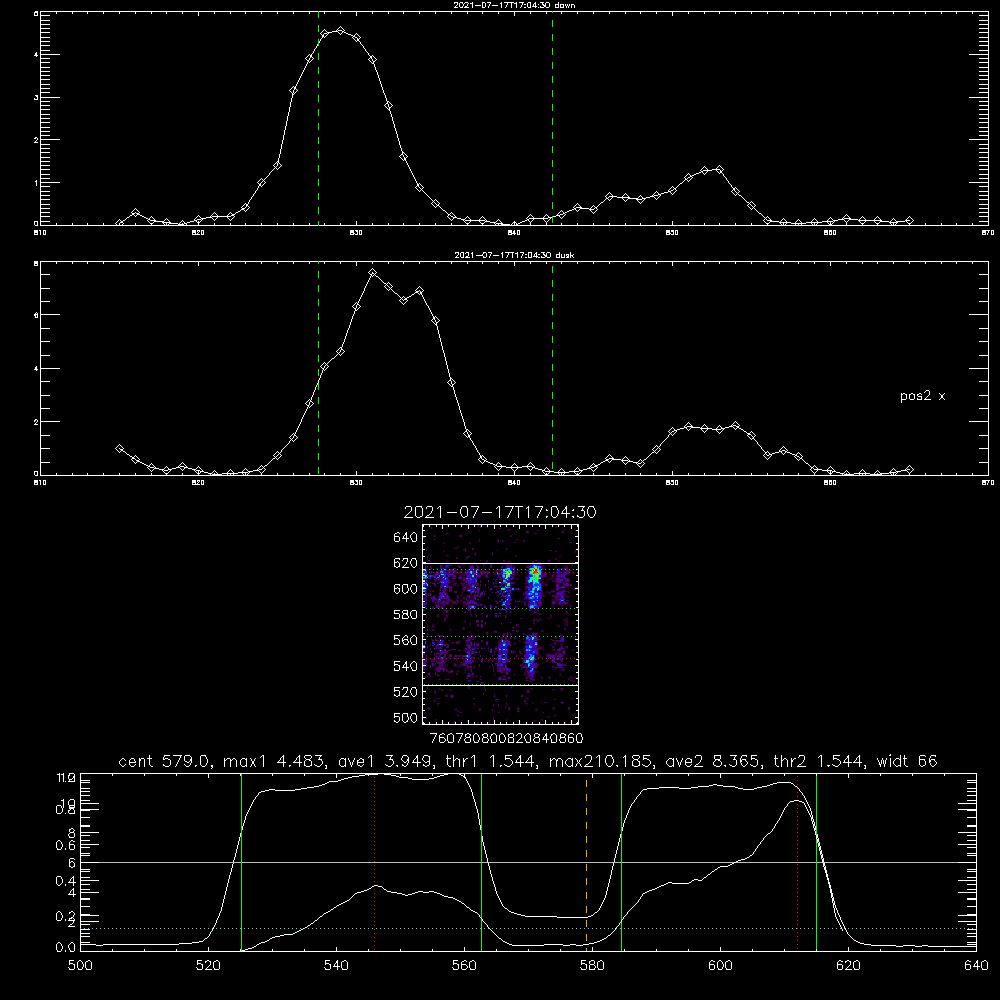The width and height of the screenshot is (1000, 1000).
Task: Click the "2021-07-17T17:04:30 dawn" plot title
Action: pos(514,5)
